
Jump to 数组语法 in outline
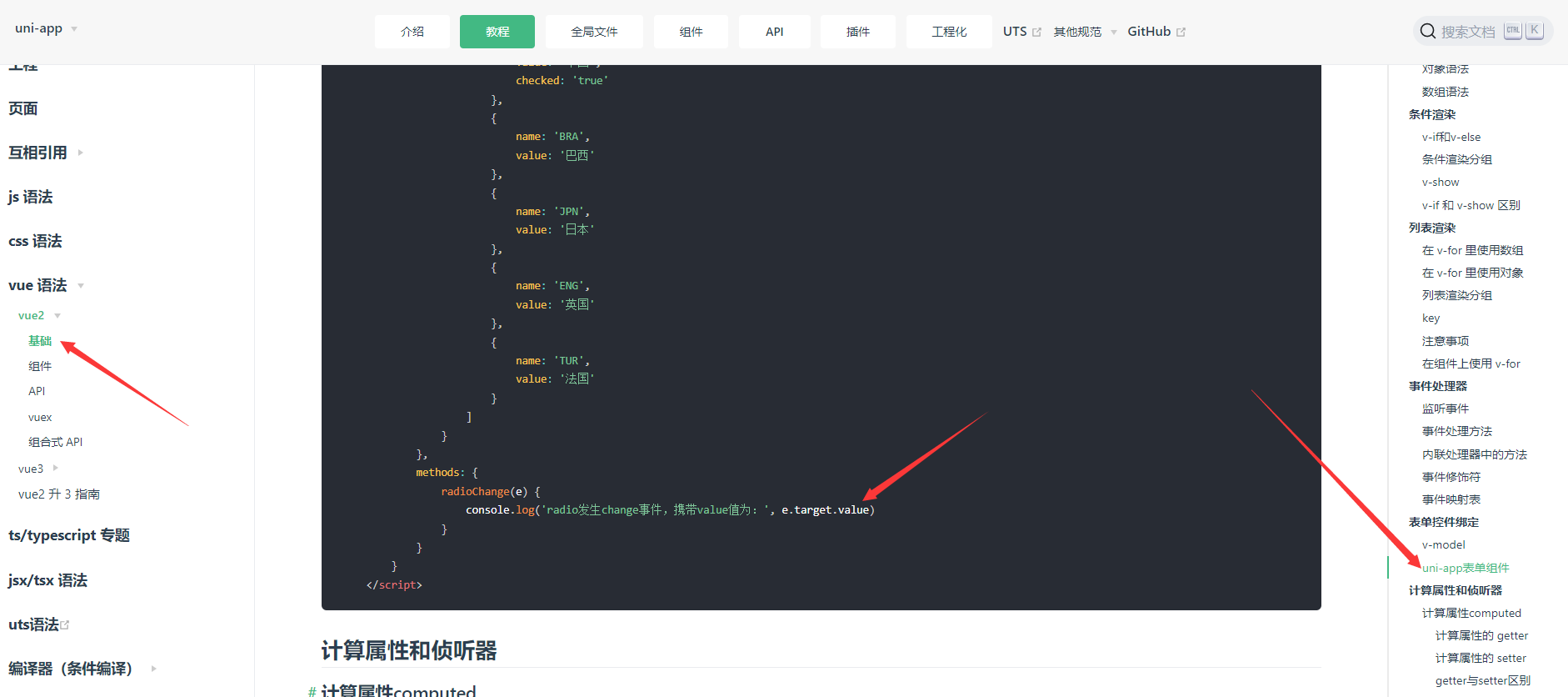click(1446, 92)
